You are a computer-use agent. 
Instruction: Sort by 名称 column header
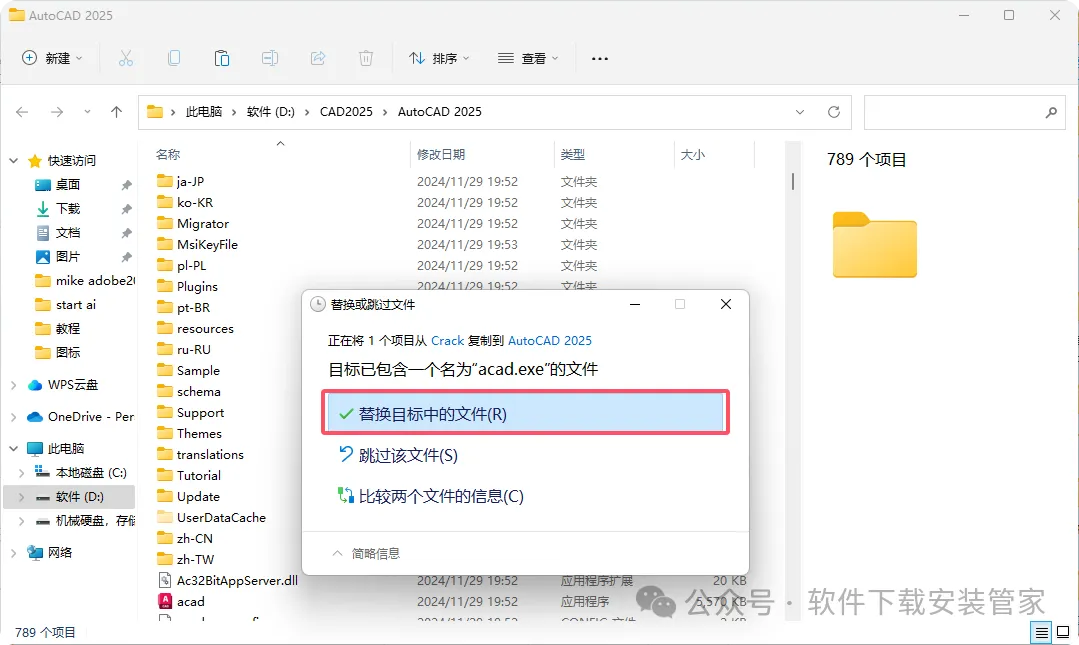[168, 154]
